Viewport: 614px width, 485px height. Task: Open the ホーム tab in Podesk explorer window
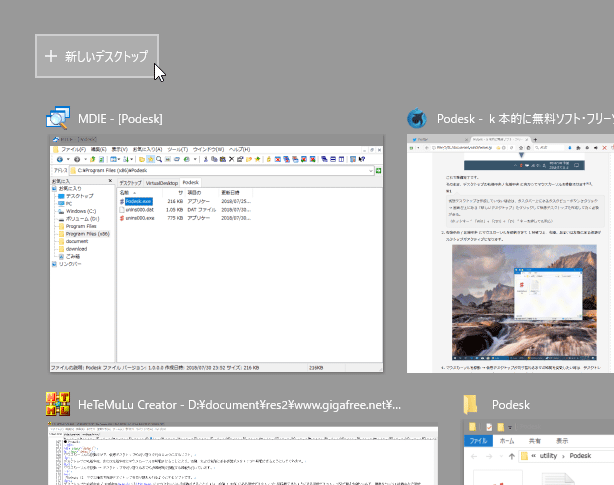[x=507, y=441]
